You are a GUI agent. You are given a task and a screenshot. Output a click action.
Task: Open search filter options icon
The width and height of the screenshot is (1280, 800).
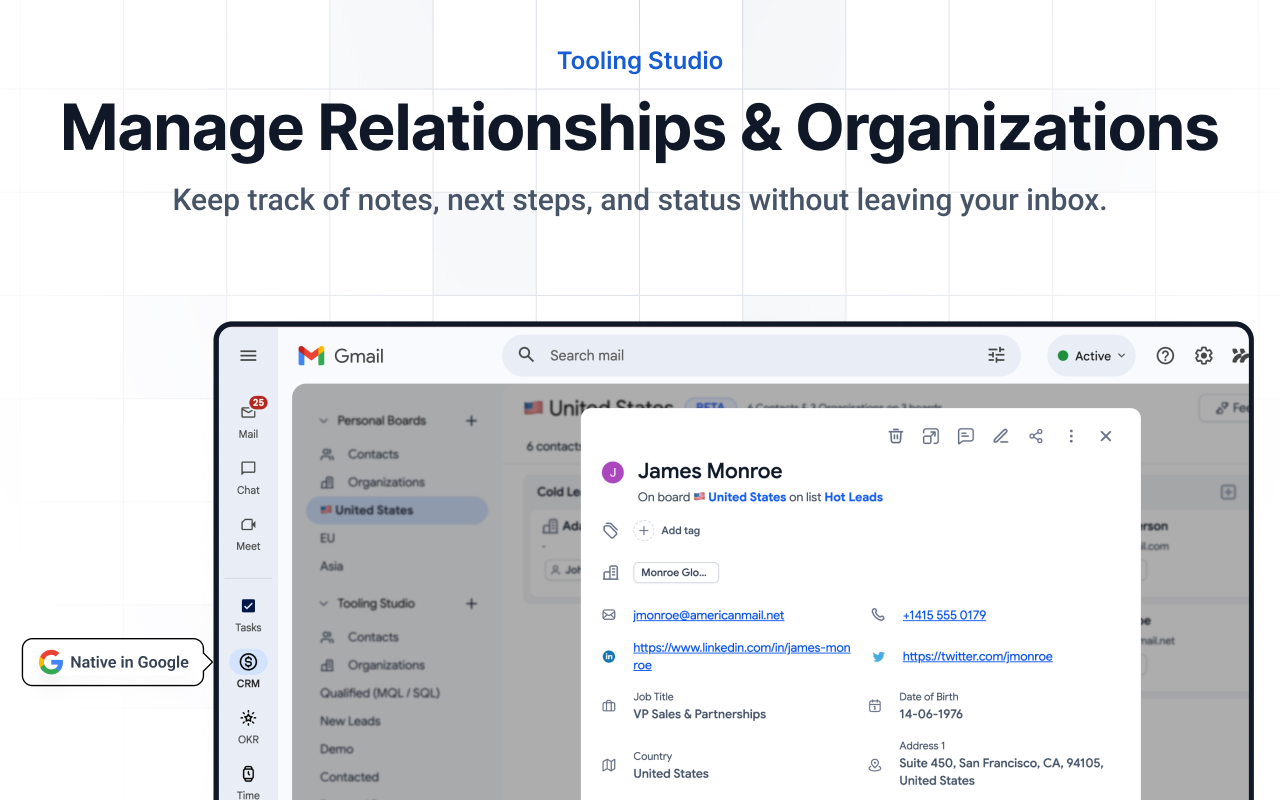point(996,355)
